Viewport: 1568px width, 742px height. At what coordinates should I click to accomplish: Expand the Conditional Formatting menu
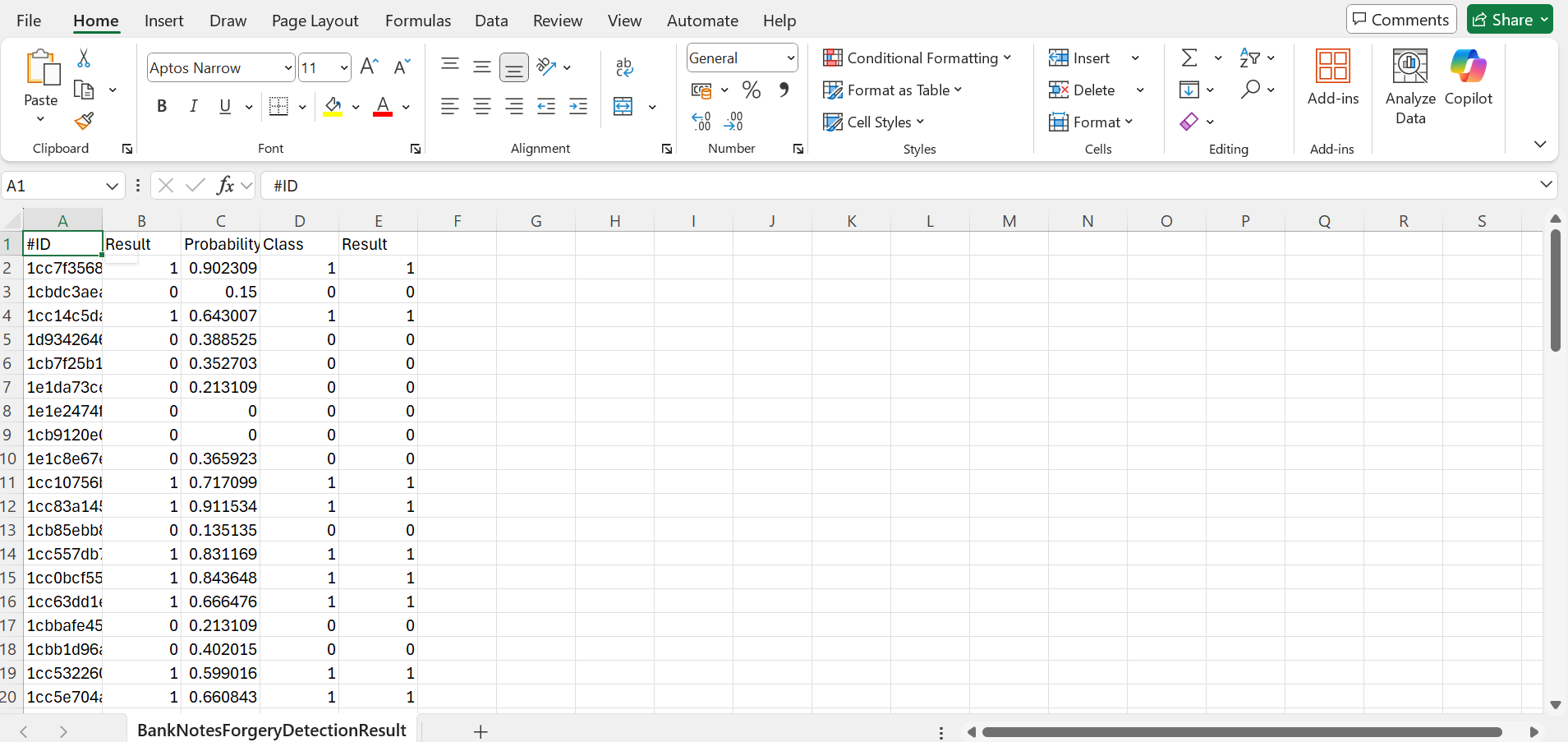[x=917, y=58]
